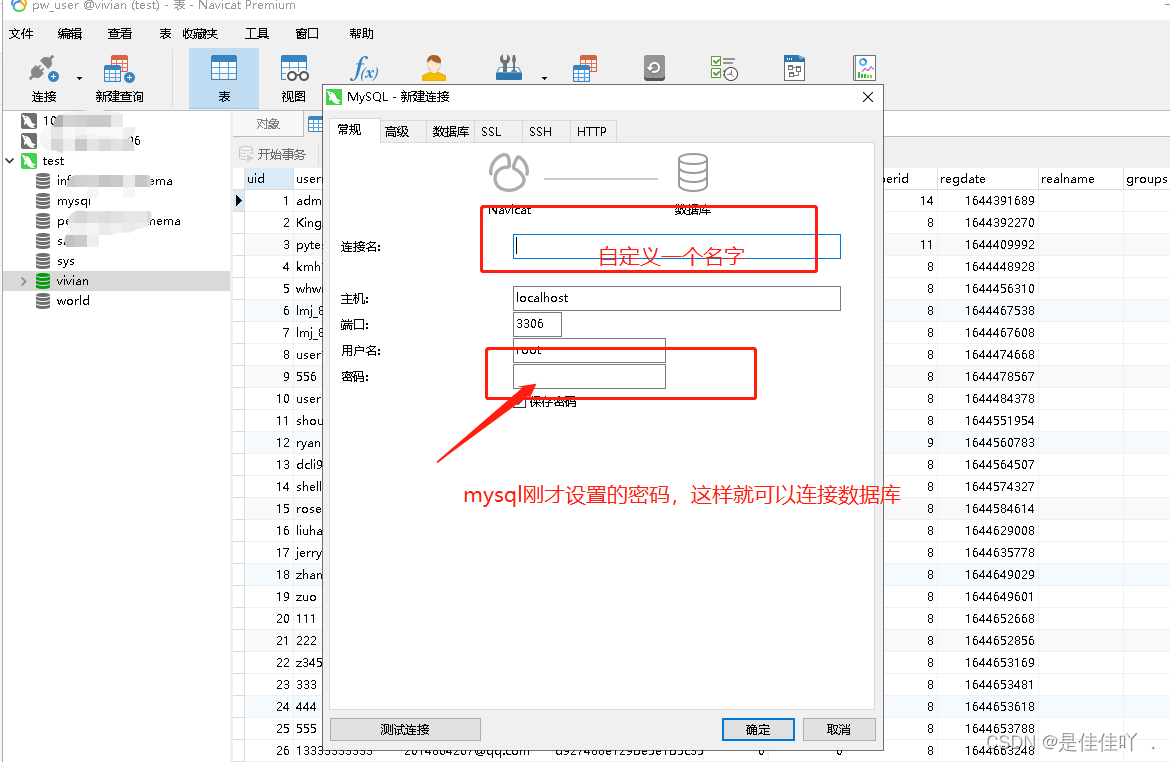Select the mysql database in the tree

tap(74, 201)
